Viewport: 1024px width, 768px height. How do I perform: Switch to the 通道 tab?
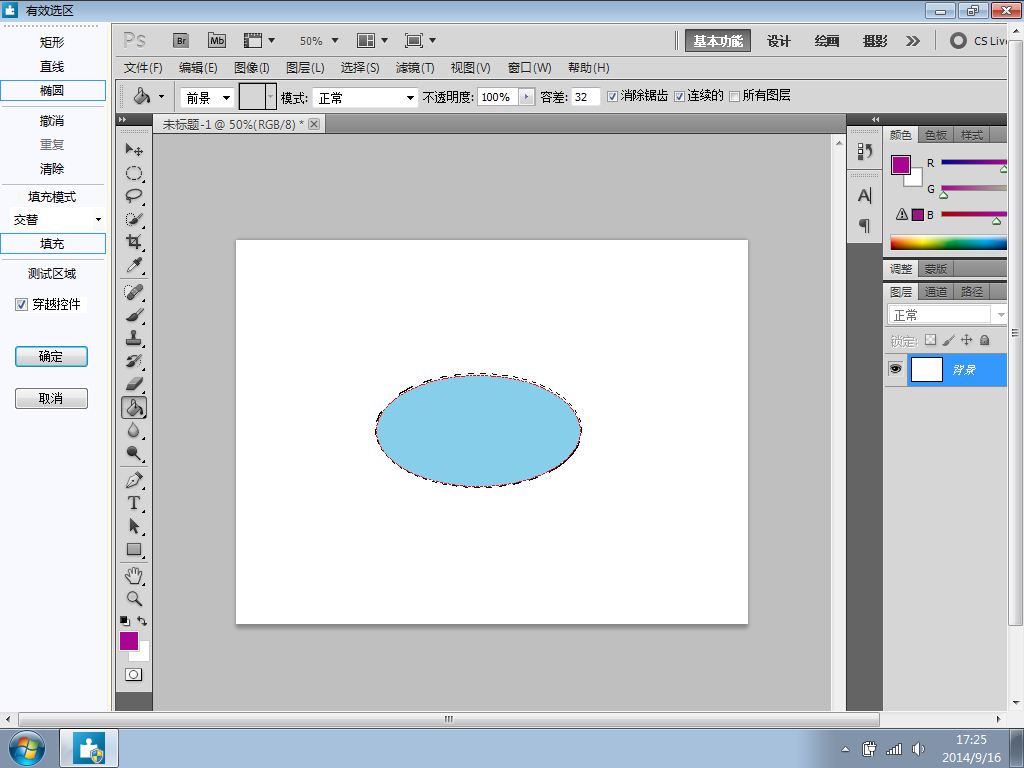pyautogui.click(x=936, y=292)
